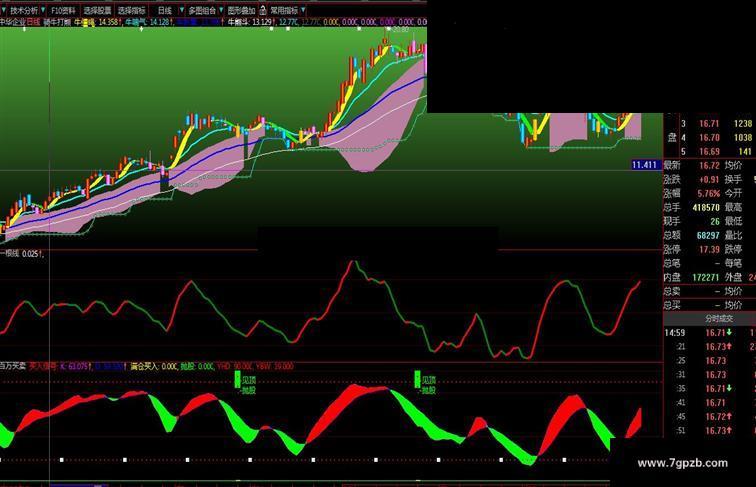Image resolution: width=756 pixels, height=487 pixels.
Task: Click 图形叠加 in the top toolbar
Action: point(241,10)
